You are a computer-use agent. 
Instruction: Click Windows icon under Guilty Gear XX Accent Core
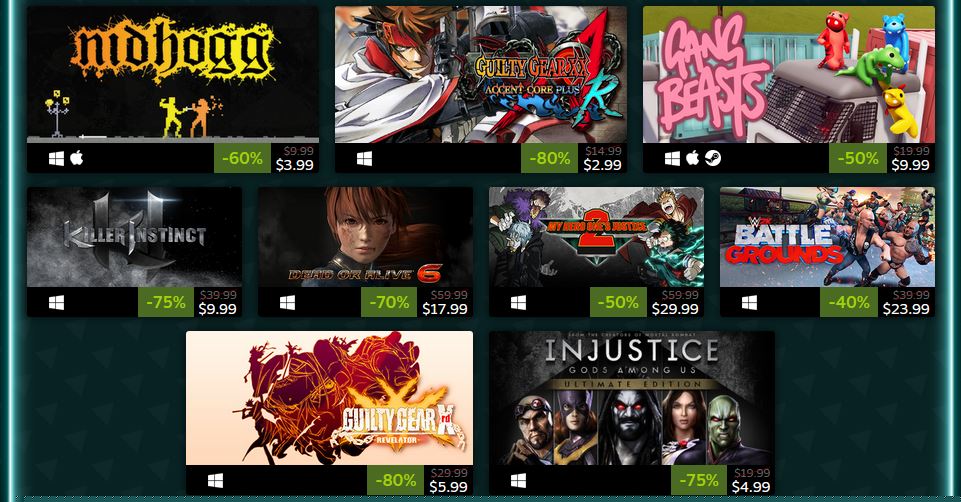[x=365, y=159]
